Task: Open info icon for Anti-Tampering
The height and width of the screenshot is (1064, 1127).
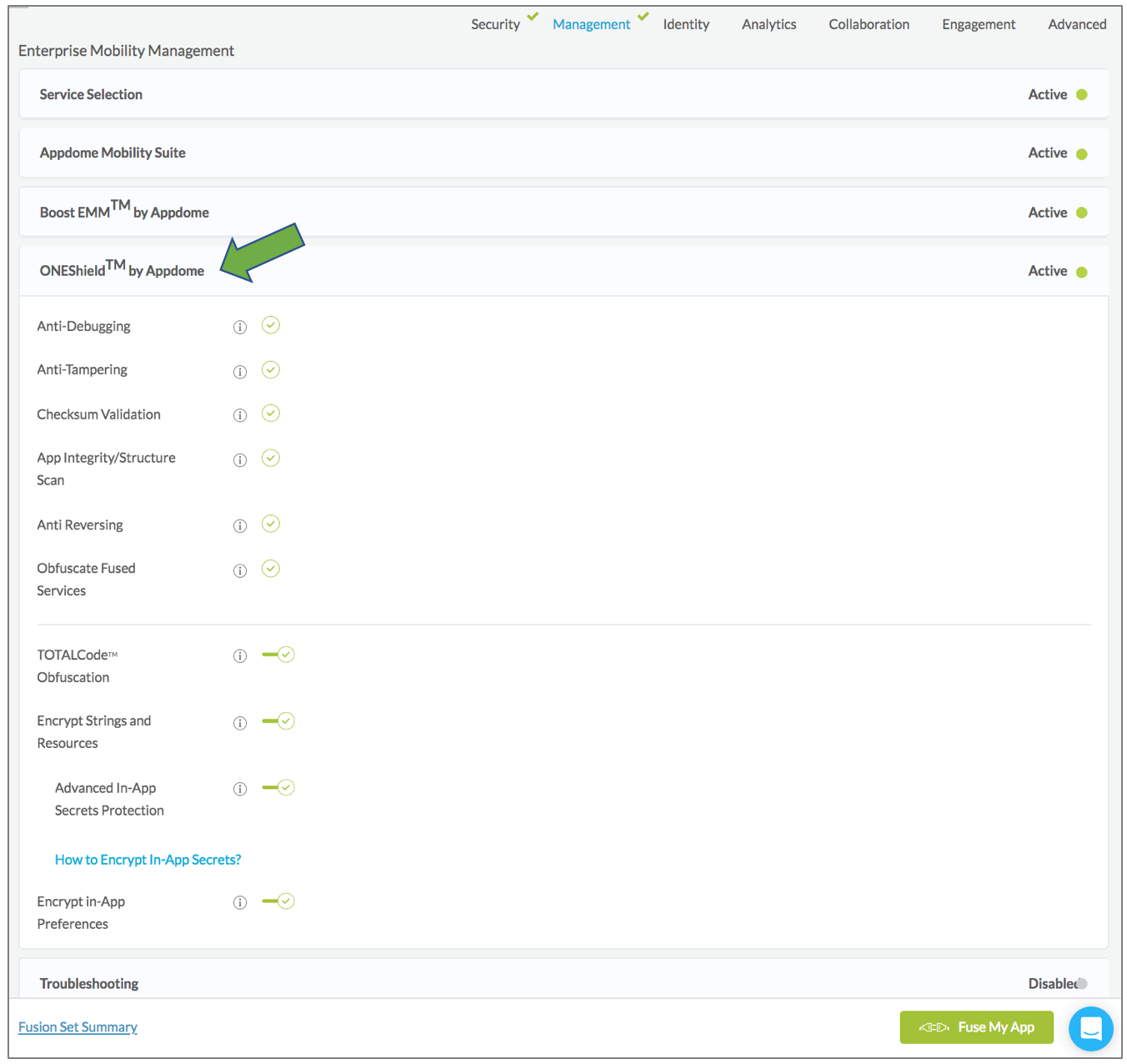Action: click(x=240, y=372)
